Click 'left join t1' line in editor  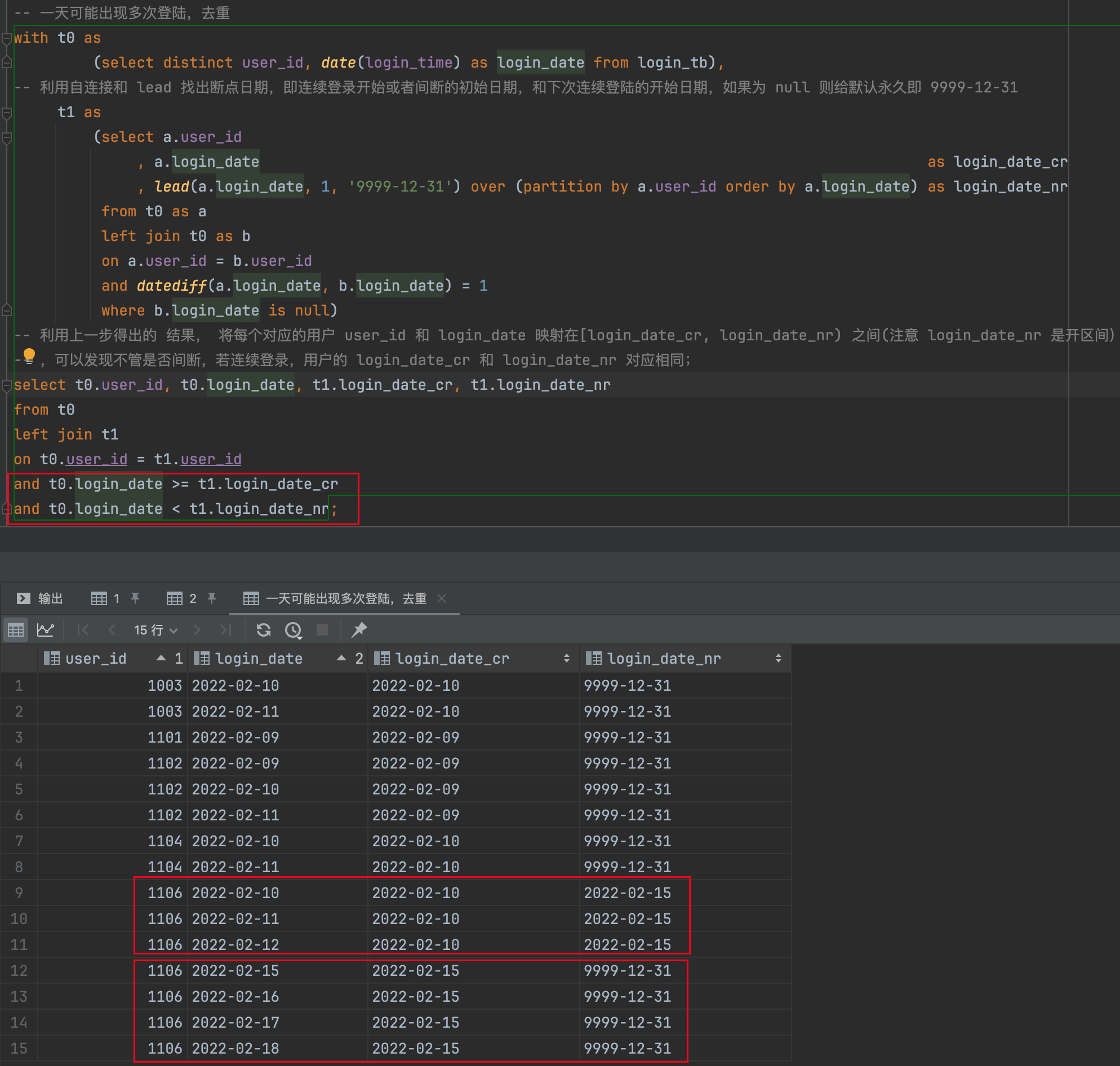66,435
